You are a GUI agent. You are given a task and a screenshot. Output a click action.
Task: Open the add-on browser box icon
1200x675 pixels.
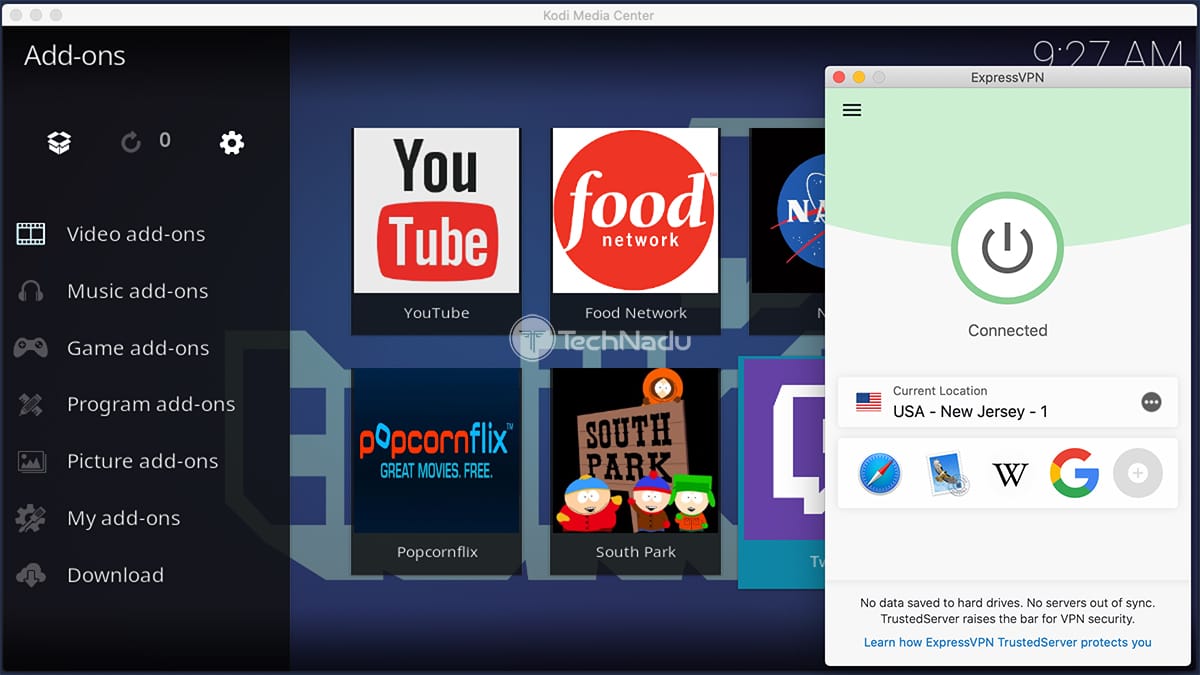click(59, 143)
